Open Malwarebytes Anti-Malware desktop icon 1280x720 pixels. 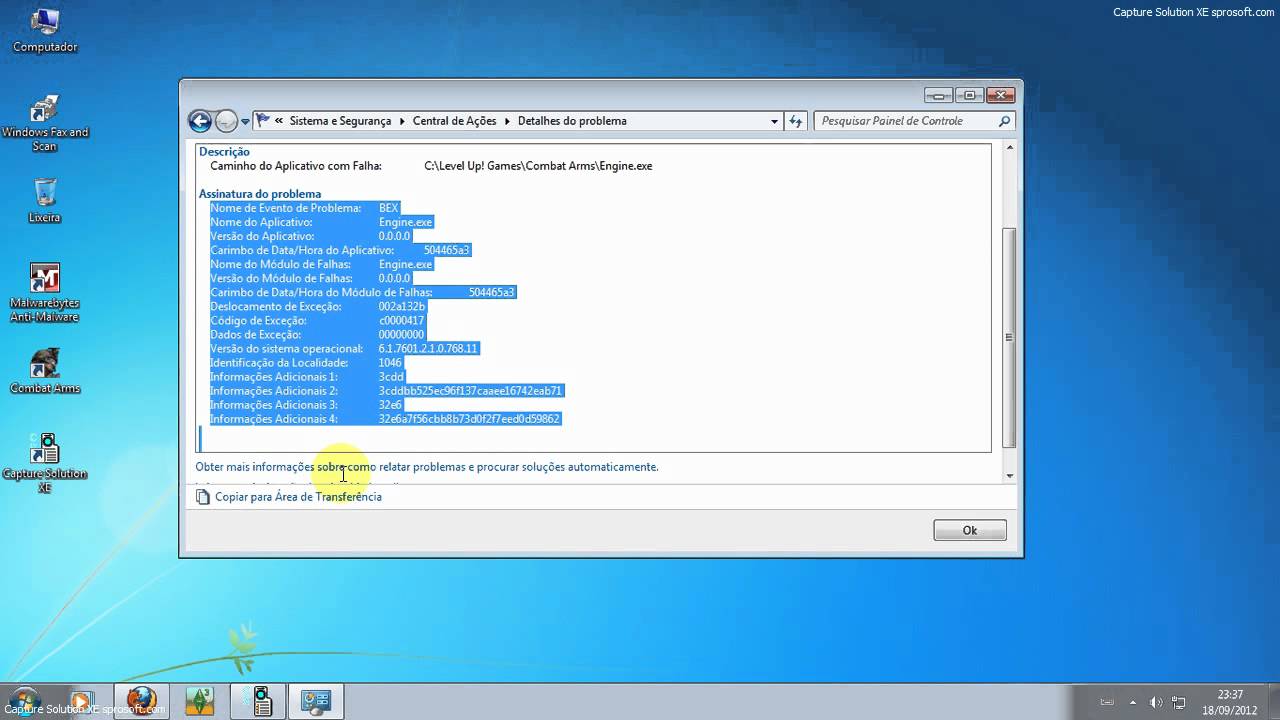45,293
